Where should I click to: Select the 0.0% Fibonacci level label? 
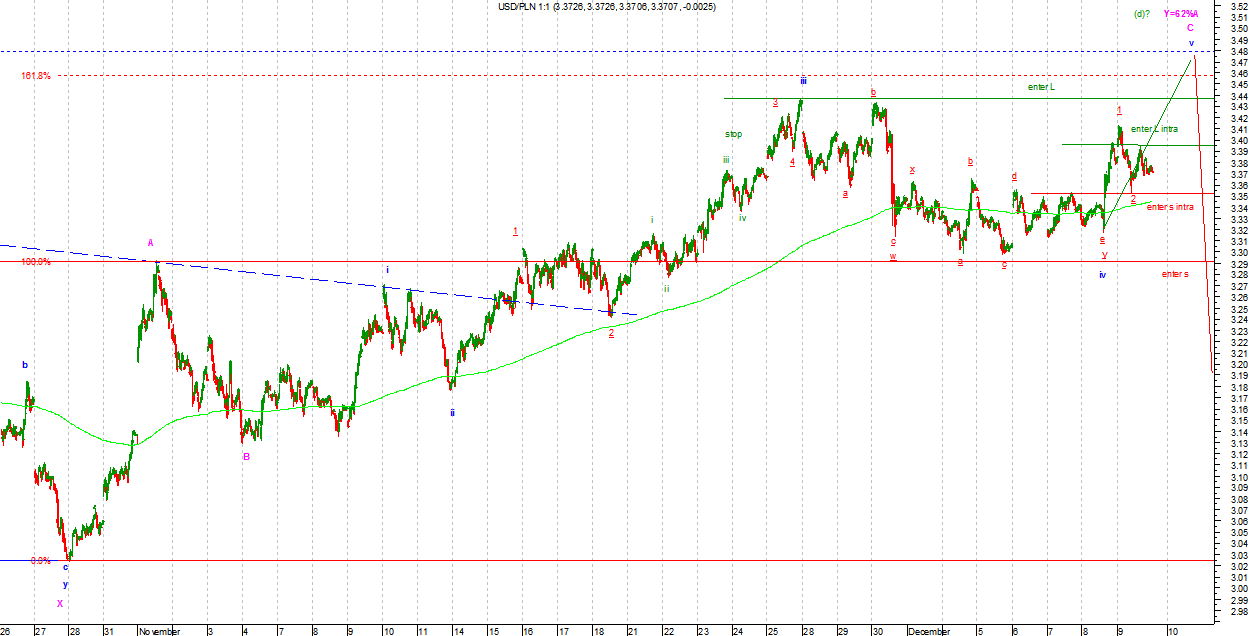coord(40,561)
